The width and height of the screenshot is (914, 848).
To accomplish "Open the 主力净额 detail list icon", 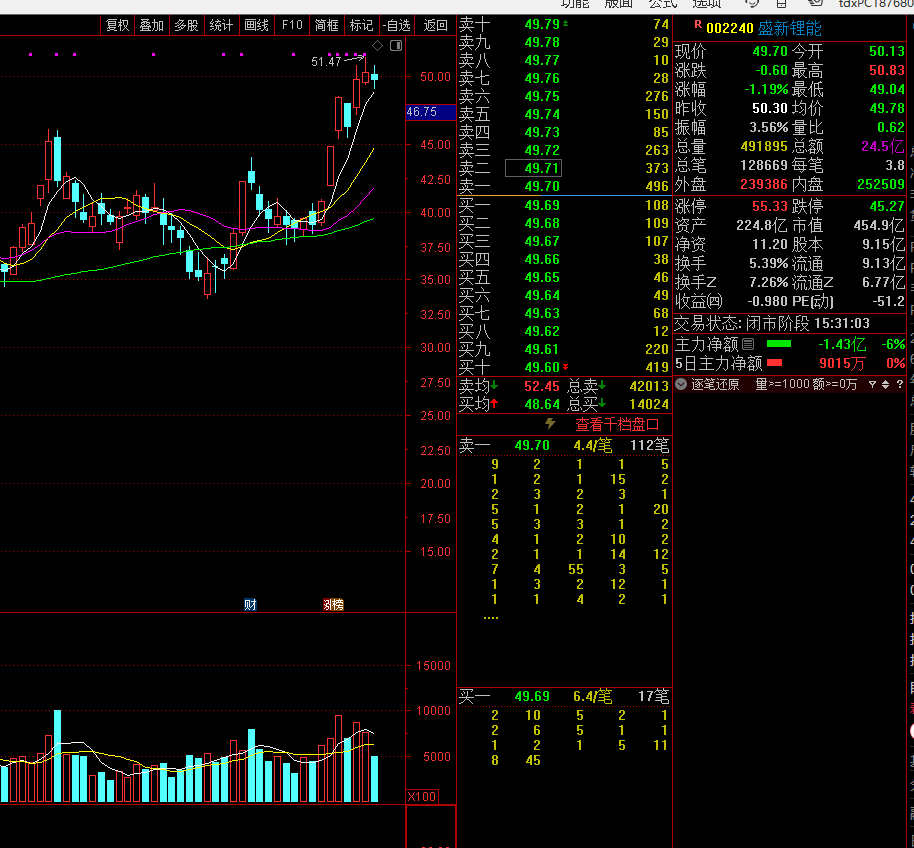I will [748, 344].
